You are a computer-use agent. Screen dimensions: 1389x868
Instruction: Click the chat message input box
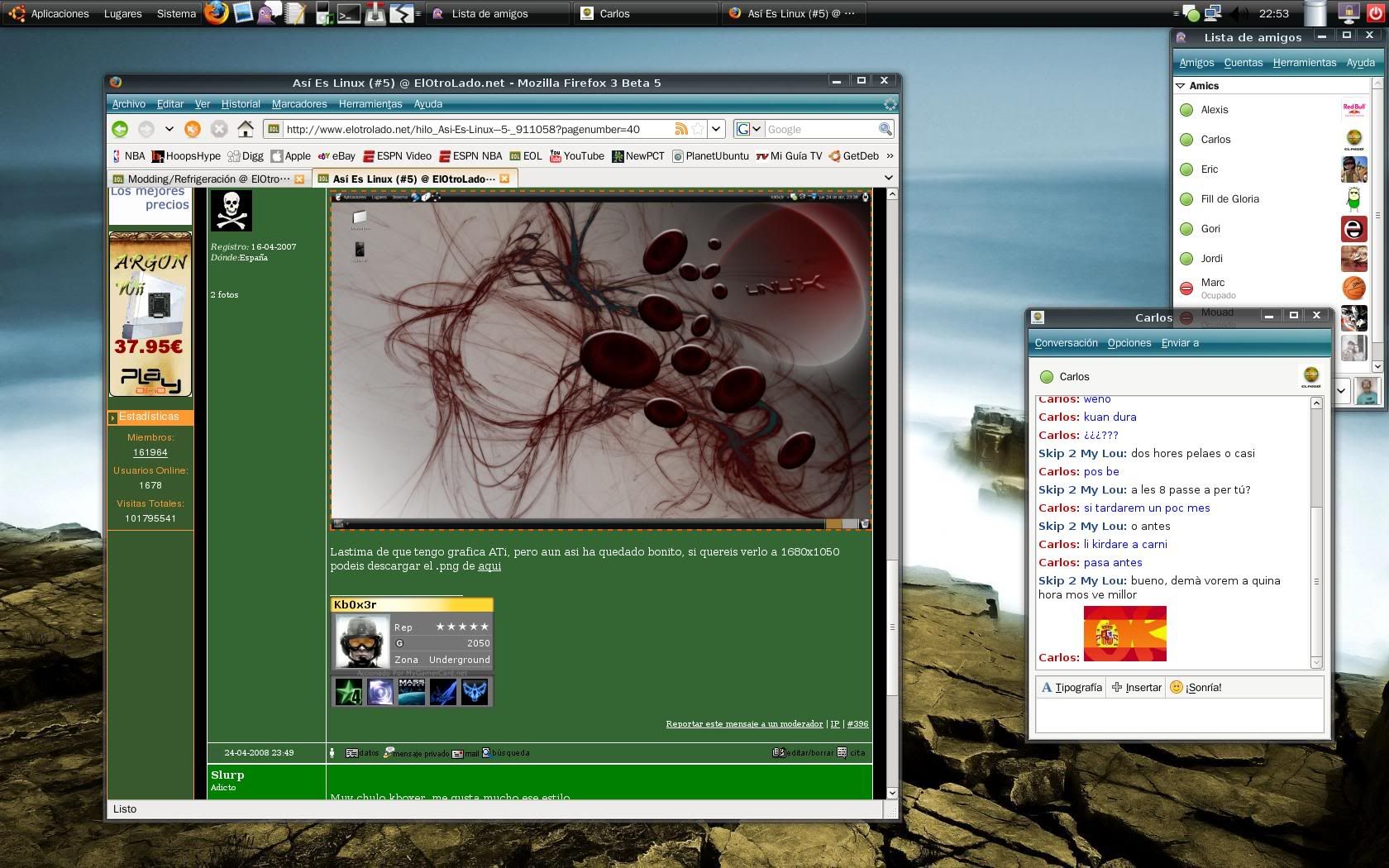1180,716
